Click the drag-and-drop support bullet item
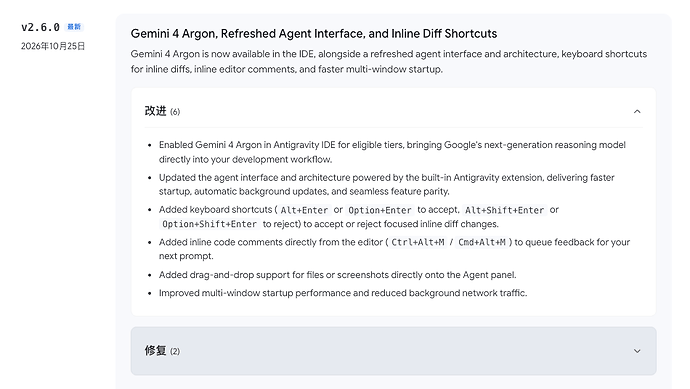 tap(338, 275)
